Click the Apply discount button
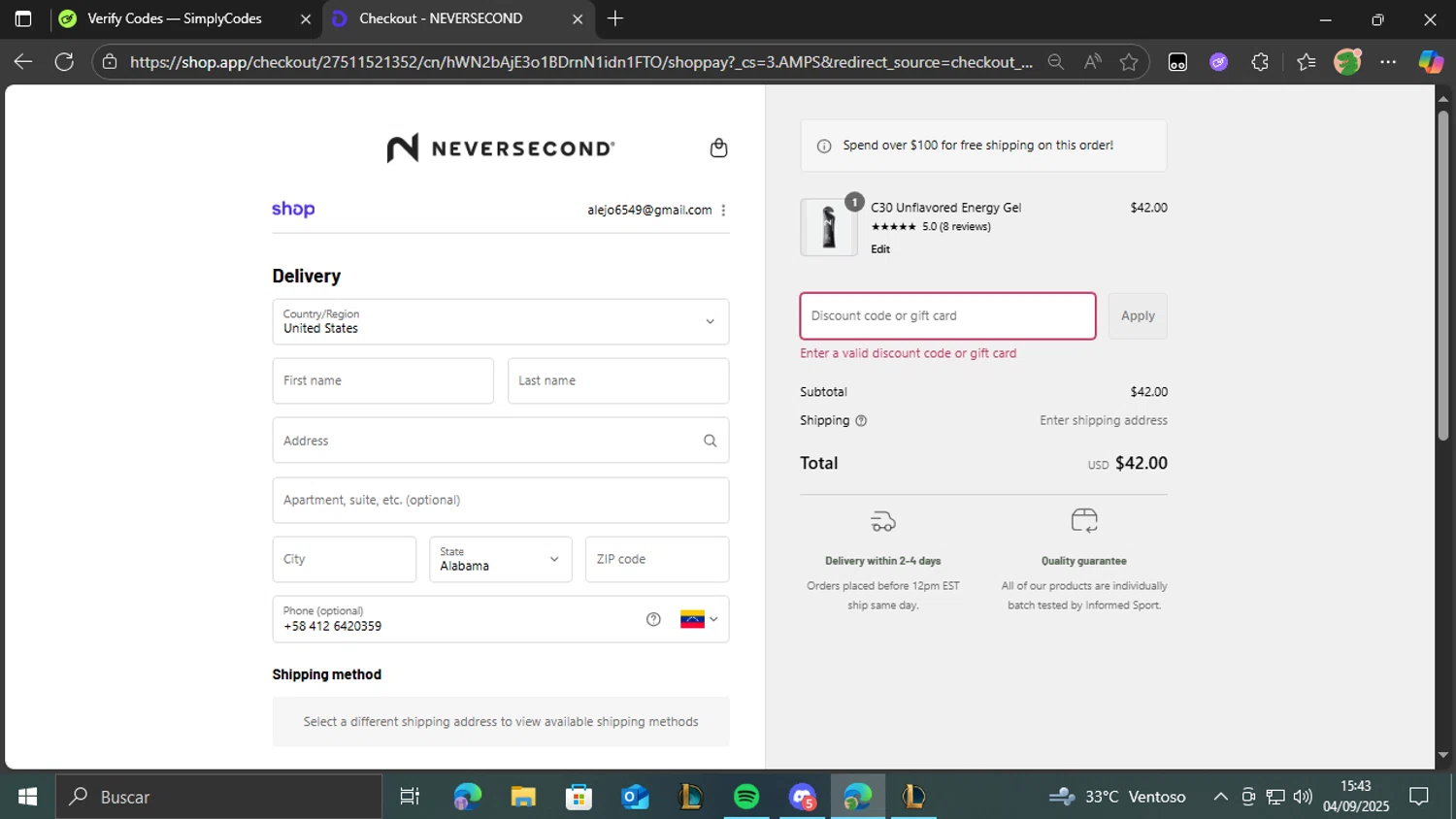The image size is (1456, 819). pyautogui.click(x=1138, y=315)
